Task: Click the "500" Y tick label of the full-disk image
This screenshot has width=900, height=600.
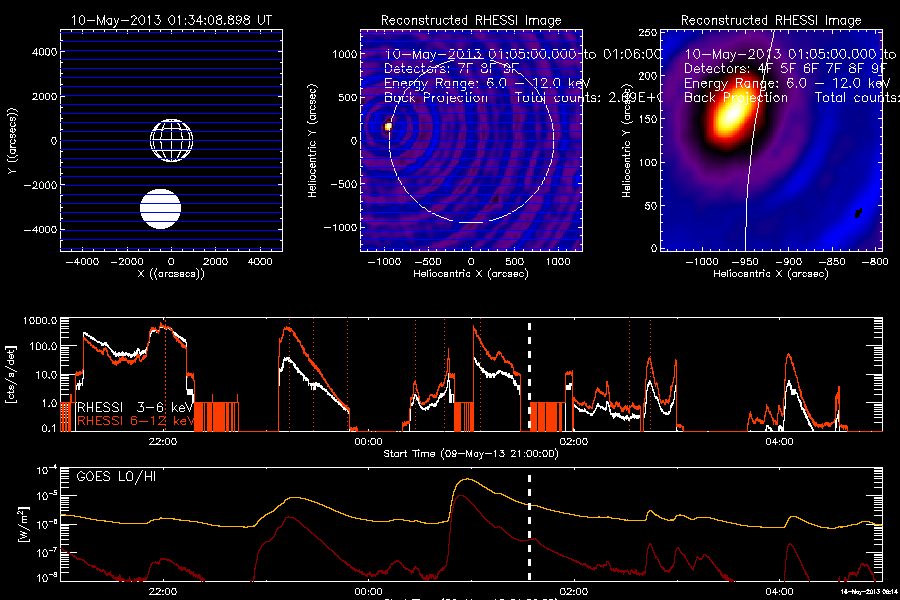Action: 348,98
